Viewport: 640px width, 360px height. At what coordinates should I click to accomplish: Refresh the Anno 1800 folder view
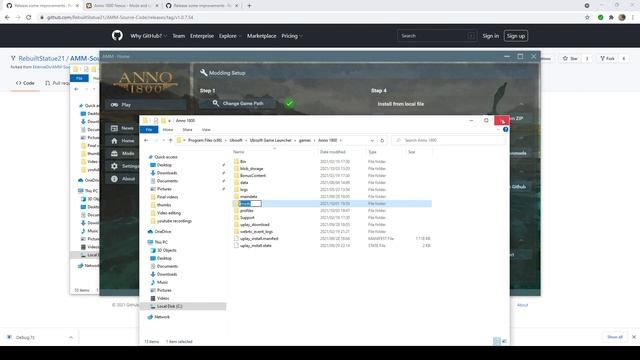382,140
